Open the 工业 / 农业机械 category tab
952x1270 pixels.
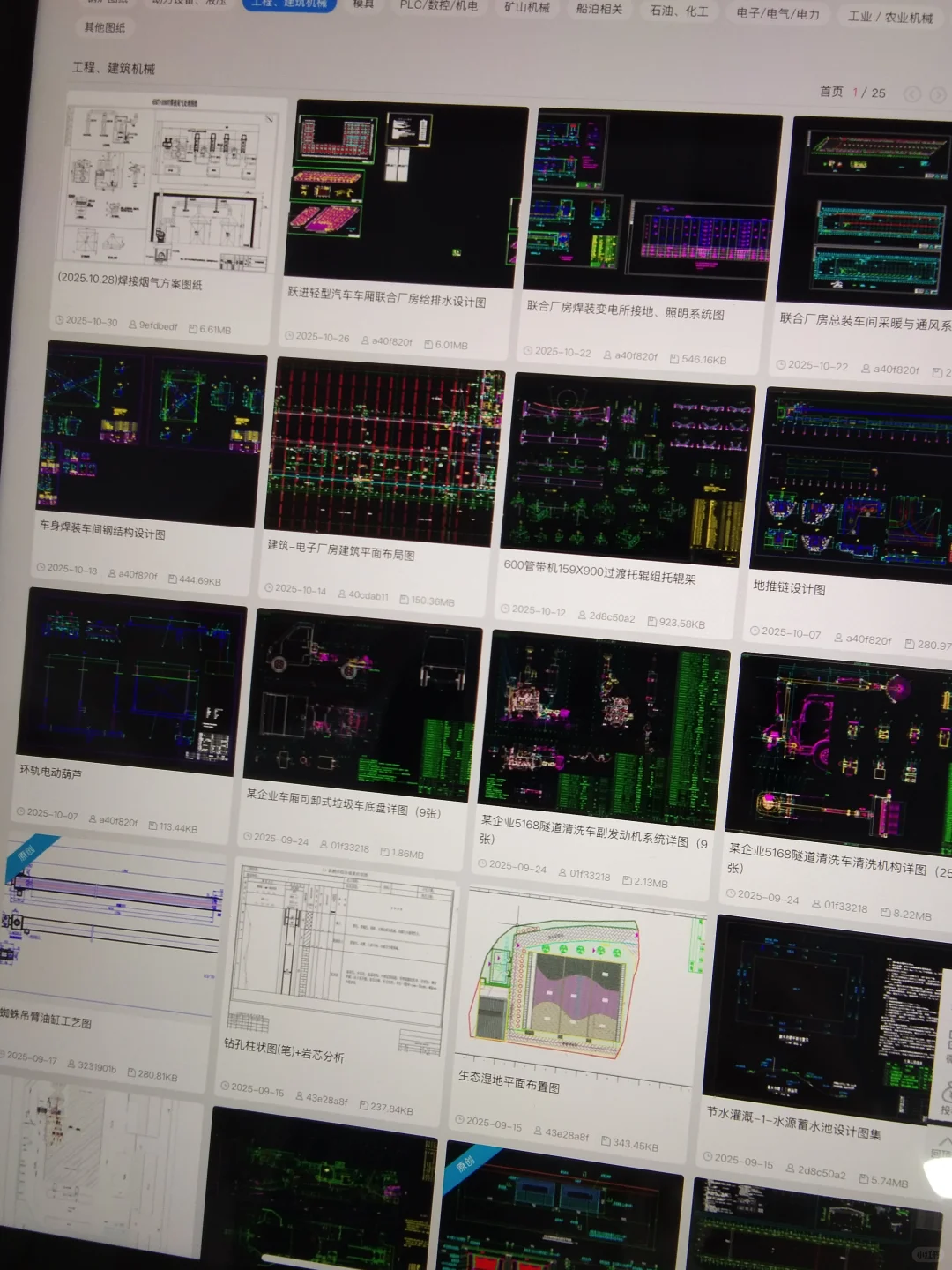click(889, 17)
